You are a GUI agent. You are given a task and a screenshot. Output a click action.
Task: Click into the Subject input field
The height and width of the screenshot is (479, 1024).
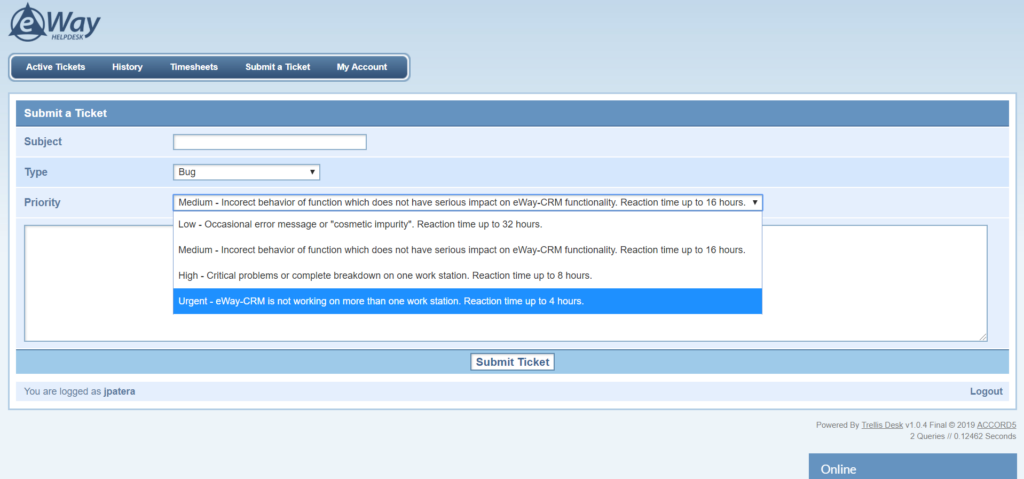click(270, 142)
